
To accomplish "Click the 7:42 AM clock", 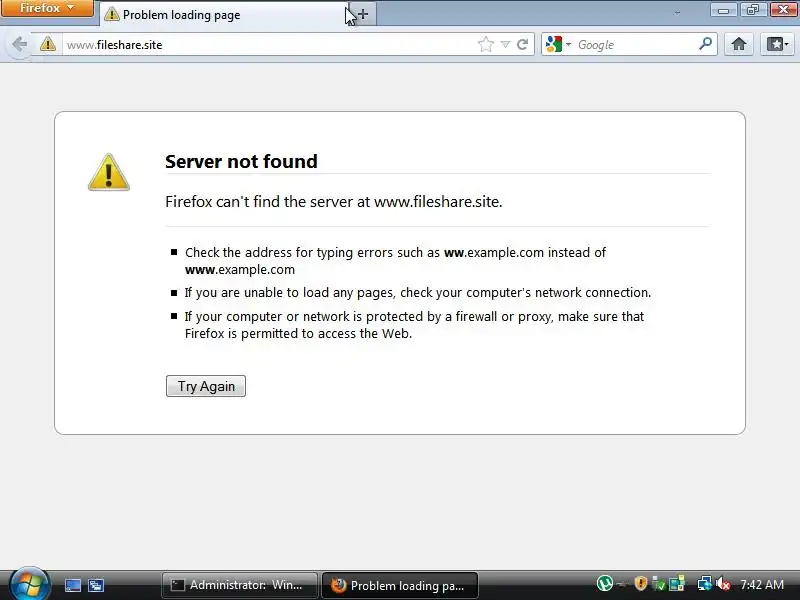I will click(x=762, y=584).
